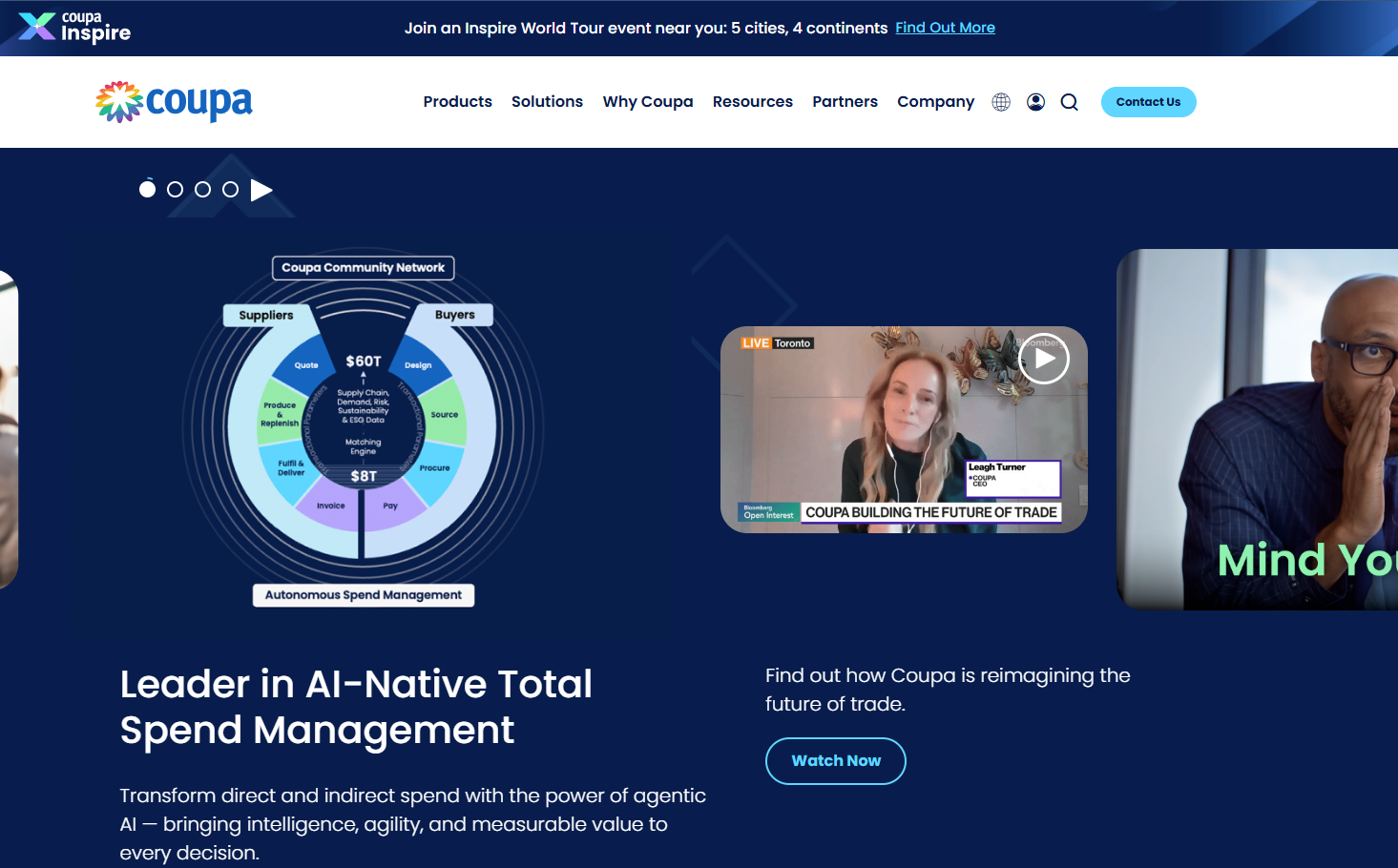Play the Leagh Turner video

(x=1044, y=359)
